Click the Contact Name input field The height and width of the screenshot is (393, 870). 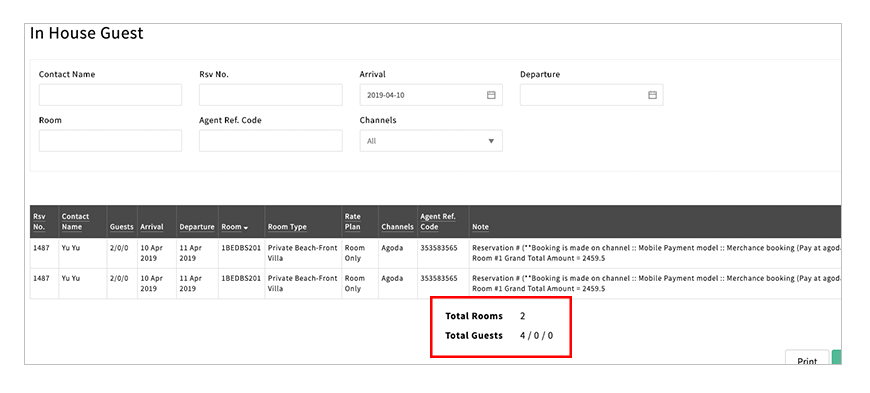coord(110,95)
